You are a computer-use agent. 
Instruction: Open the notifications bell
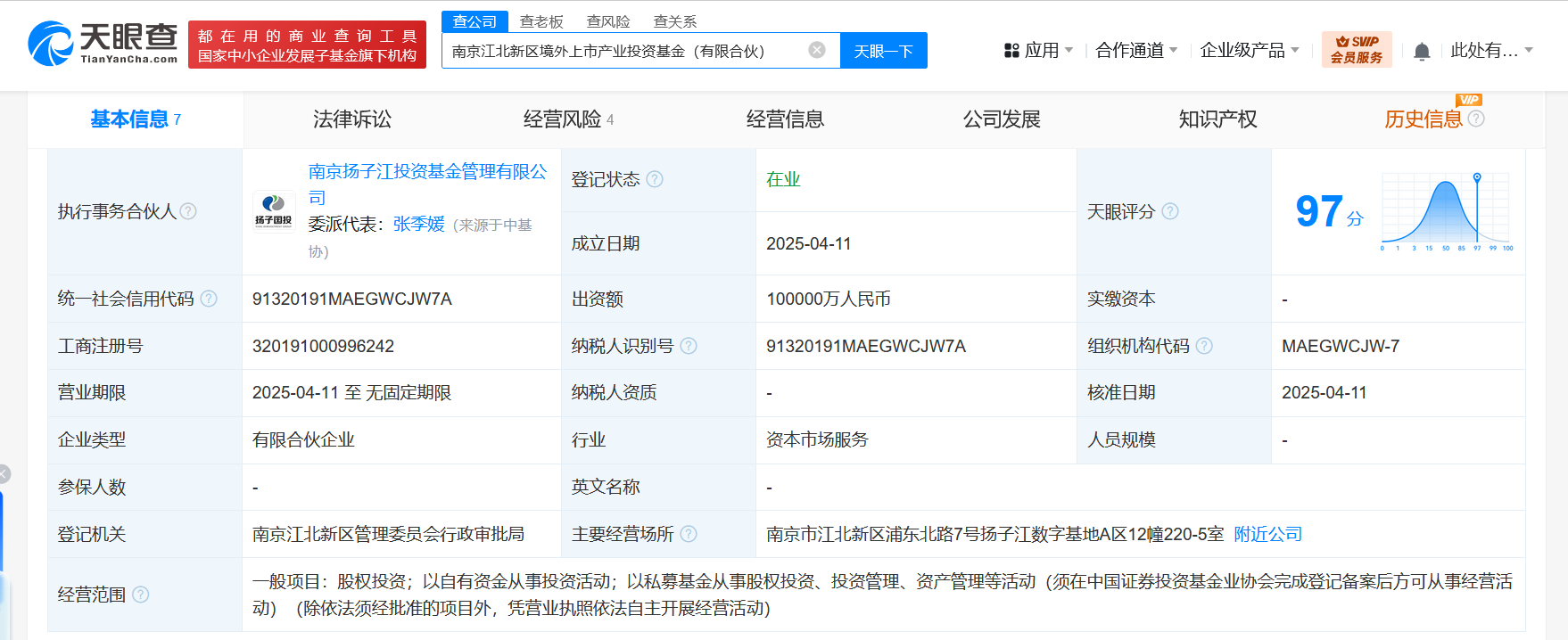coord(1422,52)
